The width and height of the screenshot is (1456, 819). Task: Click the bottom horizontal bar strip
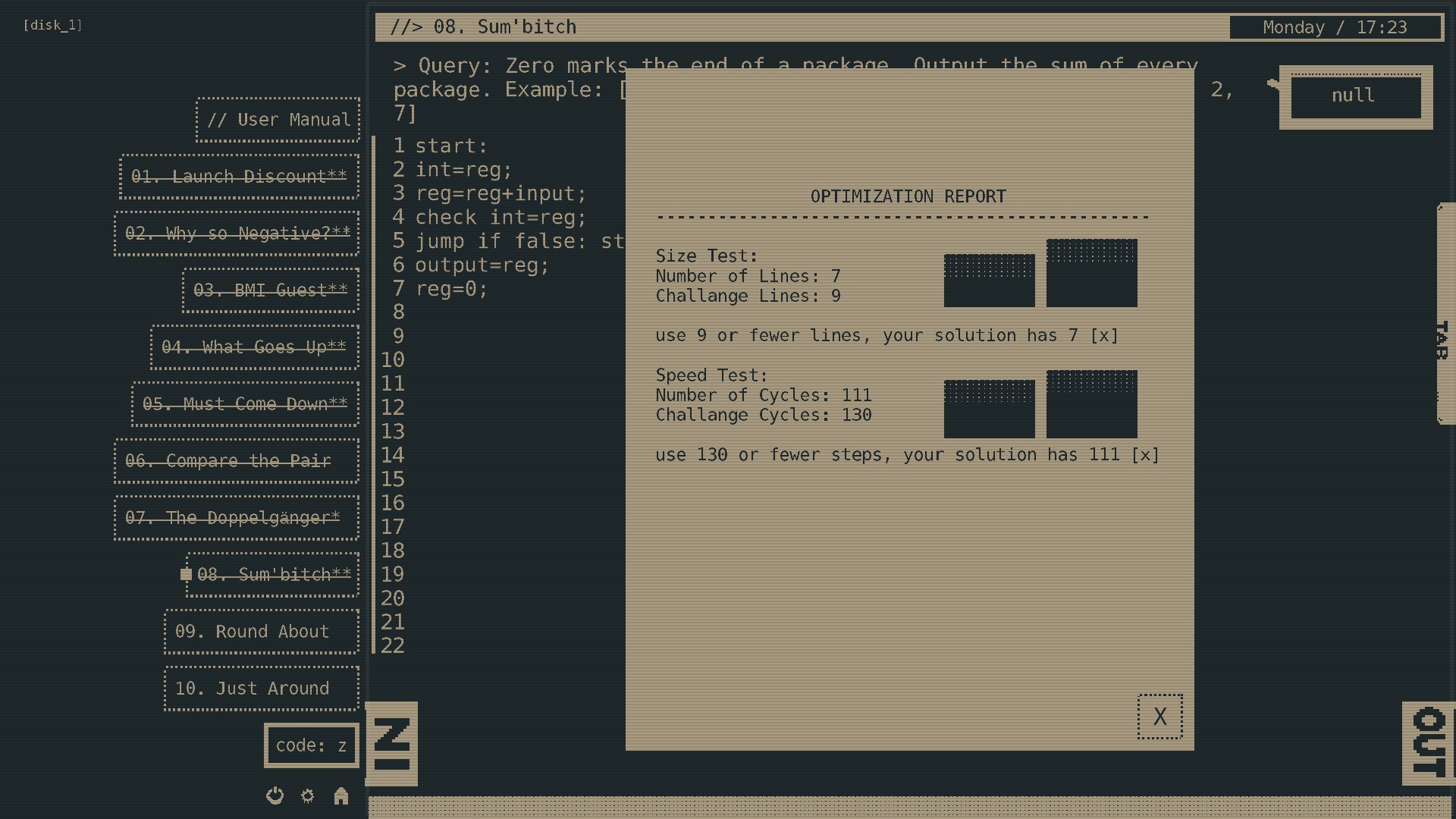[x=910, y=807]
